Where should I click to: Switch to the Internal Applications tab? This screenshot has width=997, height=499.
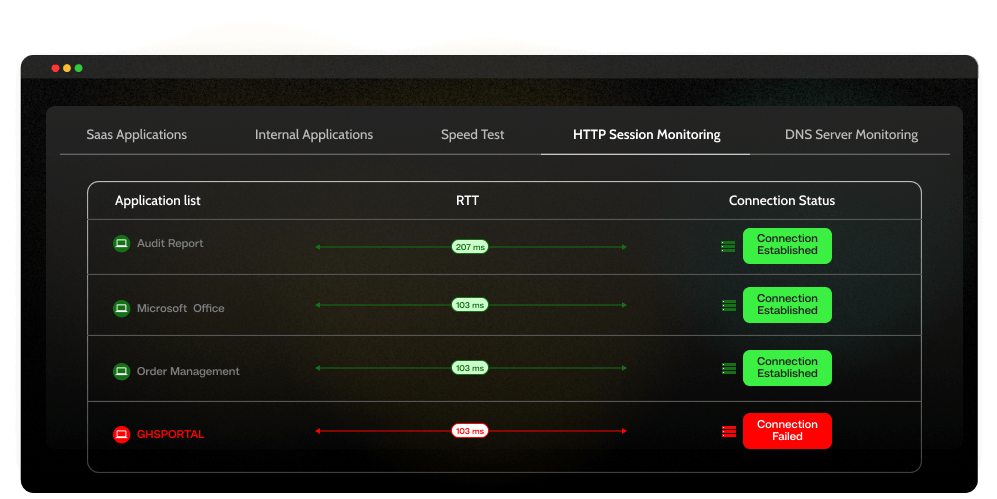(x=314, y=135)
